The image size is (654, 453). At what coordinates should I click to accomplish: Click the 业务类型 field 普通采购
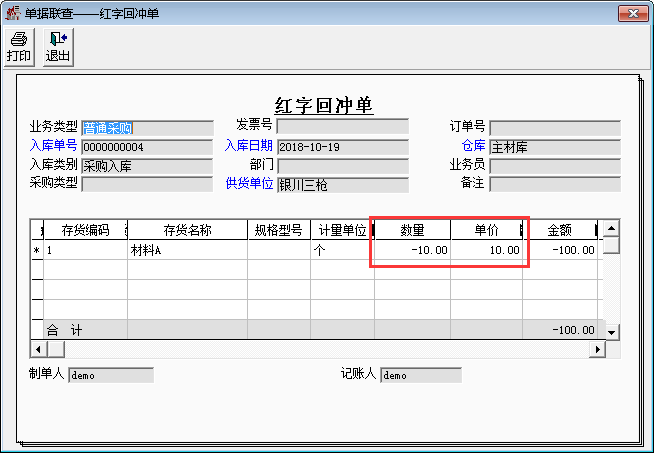click(147, 128)
